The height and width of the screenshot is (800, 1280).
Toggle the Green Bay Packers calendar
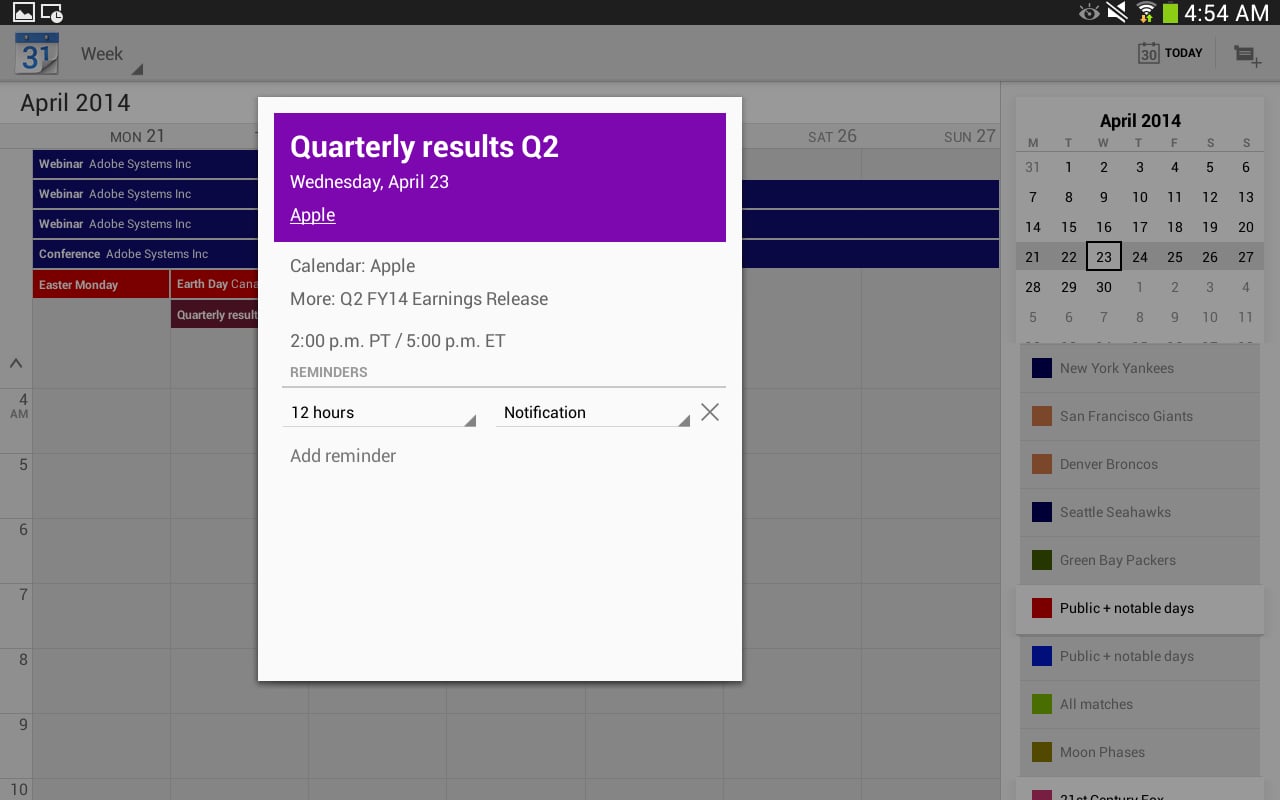coord(1139,560)
